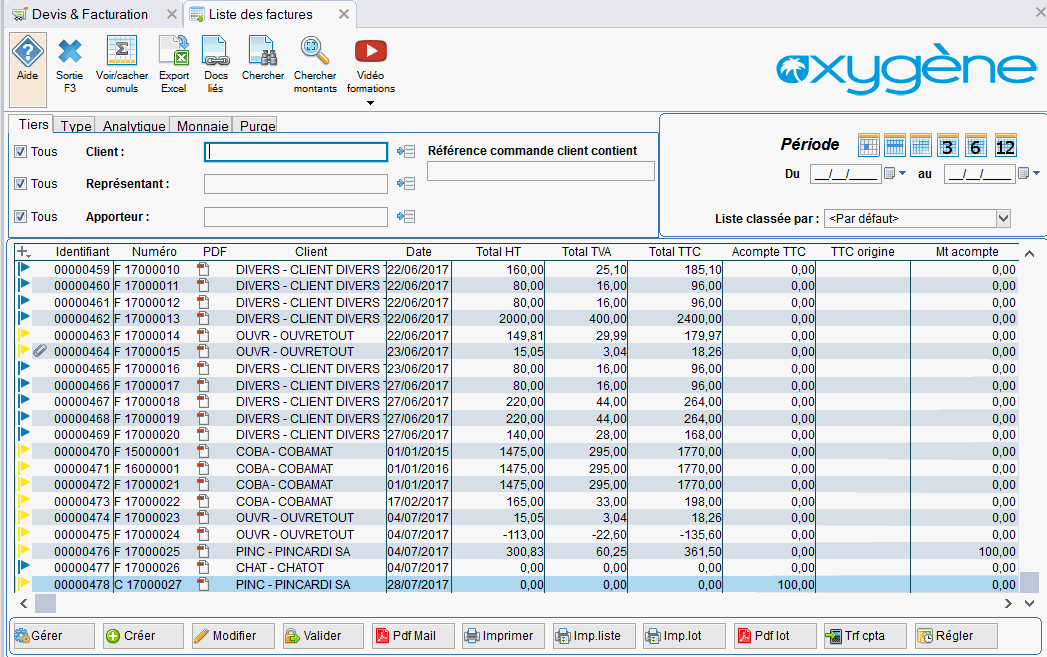
Task: Select second calendar period preset icon
Action: point(895,146)
